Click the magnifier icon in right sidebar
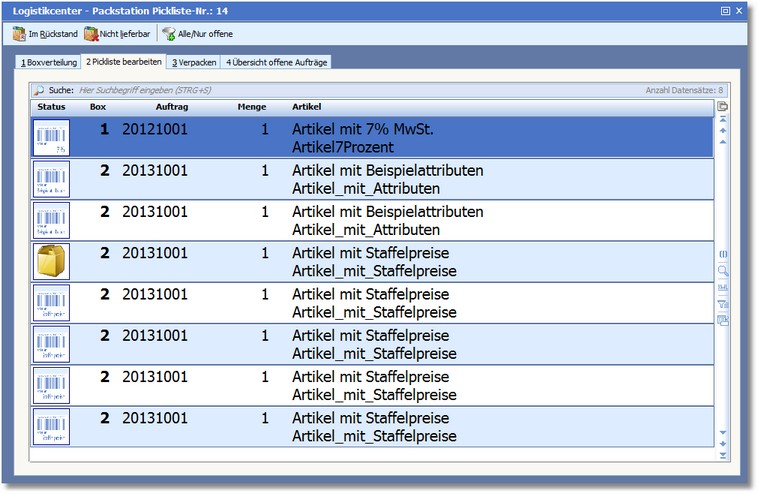The height and width of the screenshot is (494, 758). point(723,270)
